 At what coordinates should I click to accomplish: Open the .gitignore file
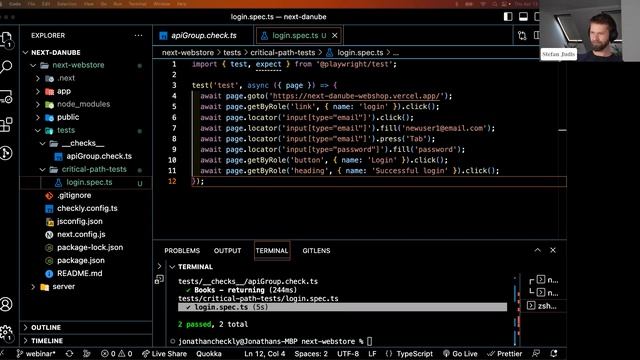click(86, 196)
